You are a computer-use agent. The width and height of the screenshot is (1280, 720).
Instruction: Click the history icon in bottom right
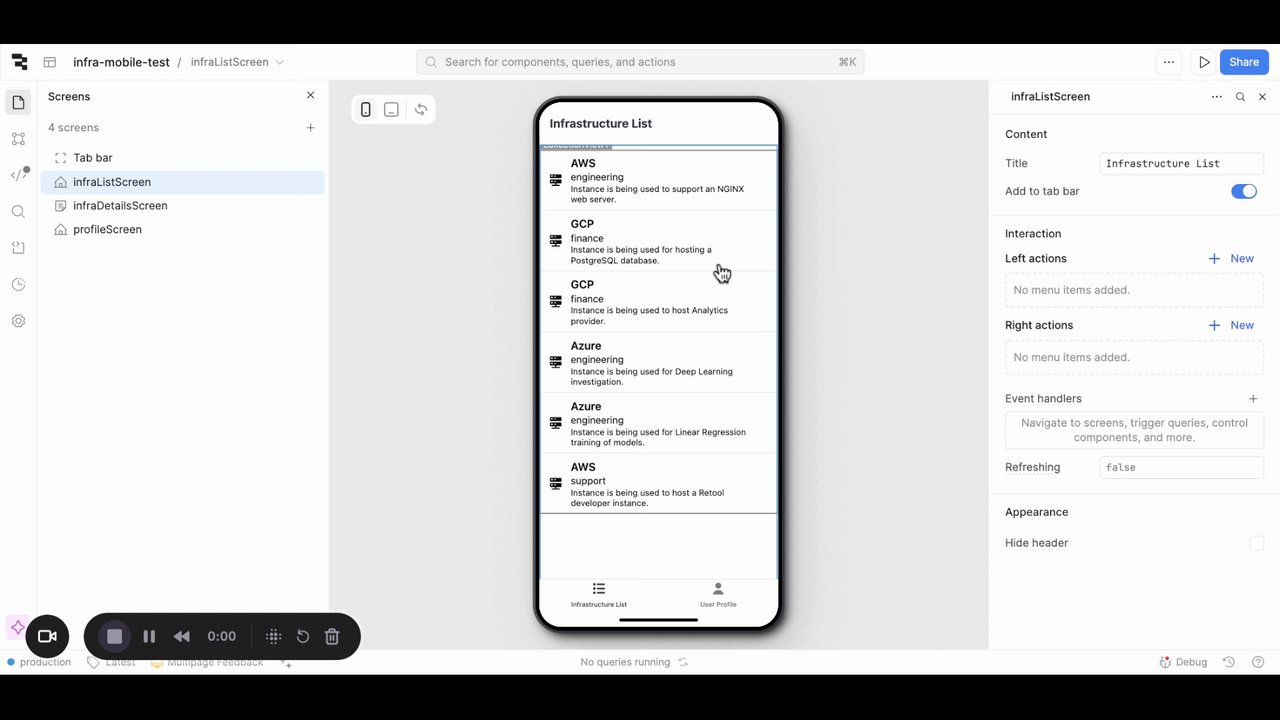(1230, 662)
